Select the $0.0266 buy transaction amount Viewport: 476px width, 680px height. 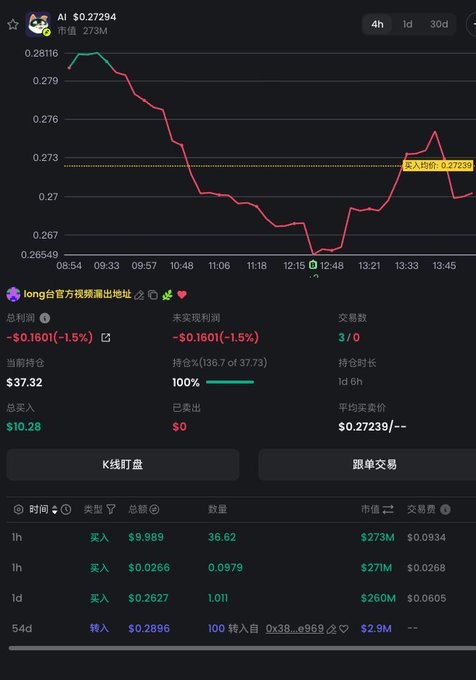click(149, 568)
